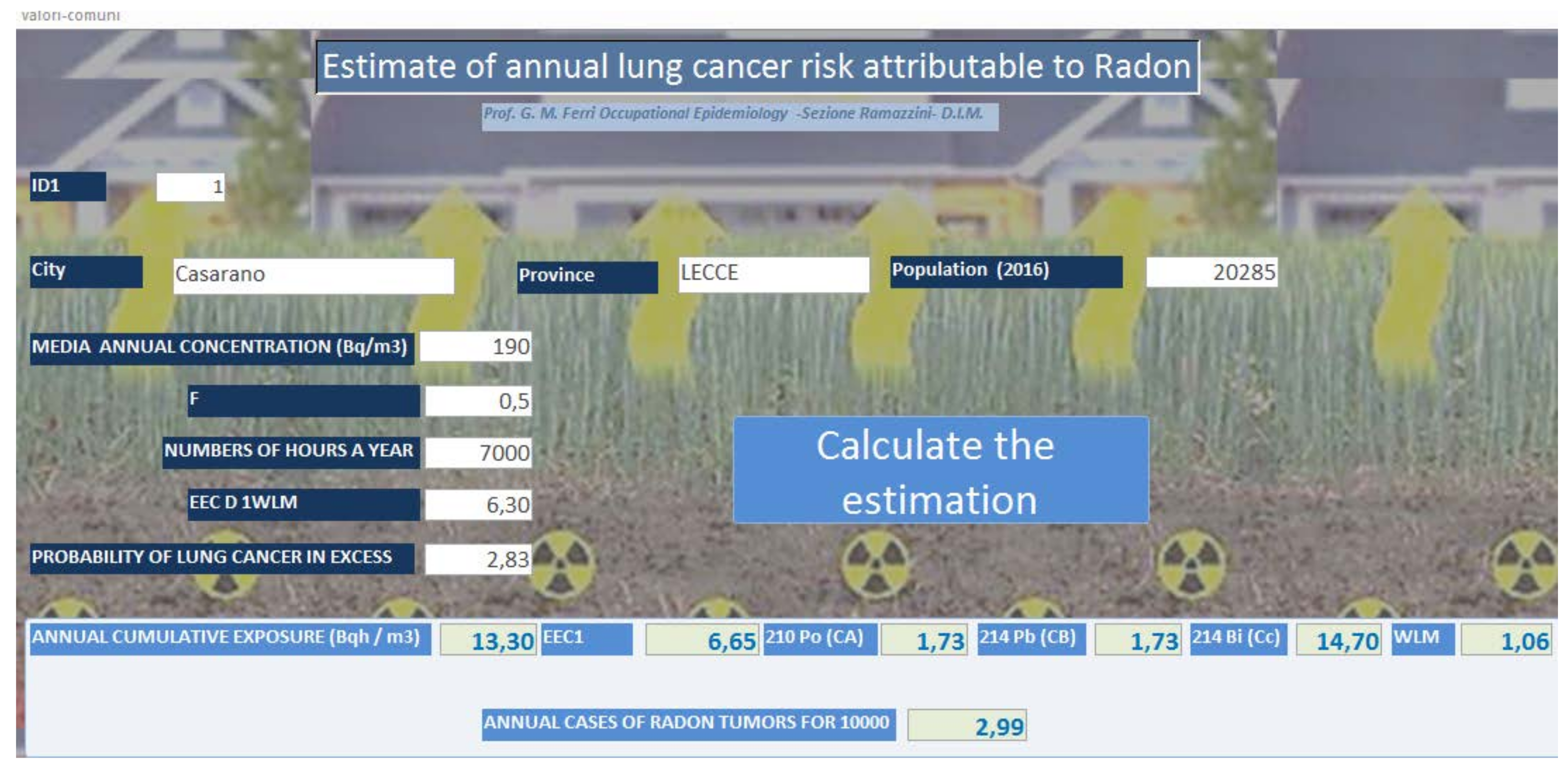This screenshot has height=771, width=1568.
Task: Click the 214 Bi (Cc) result 14,70
Action: pyautogui.click(x=1338, y=640)
